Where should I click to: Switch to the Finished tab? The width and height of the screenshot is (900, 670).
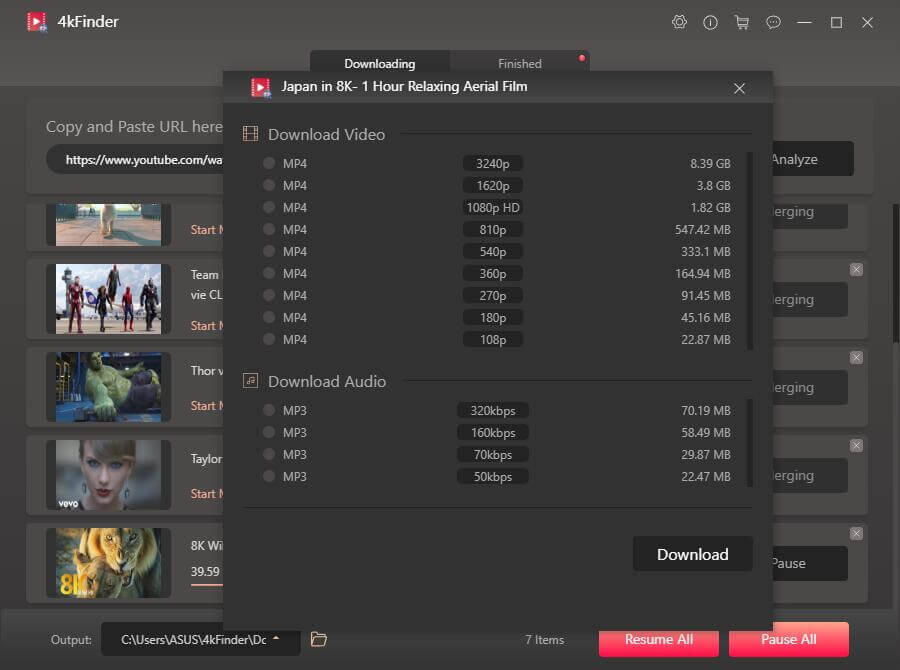pos(519,64)
